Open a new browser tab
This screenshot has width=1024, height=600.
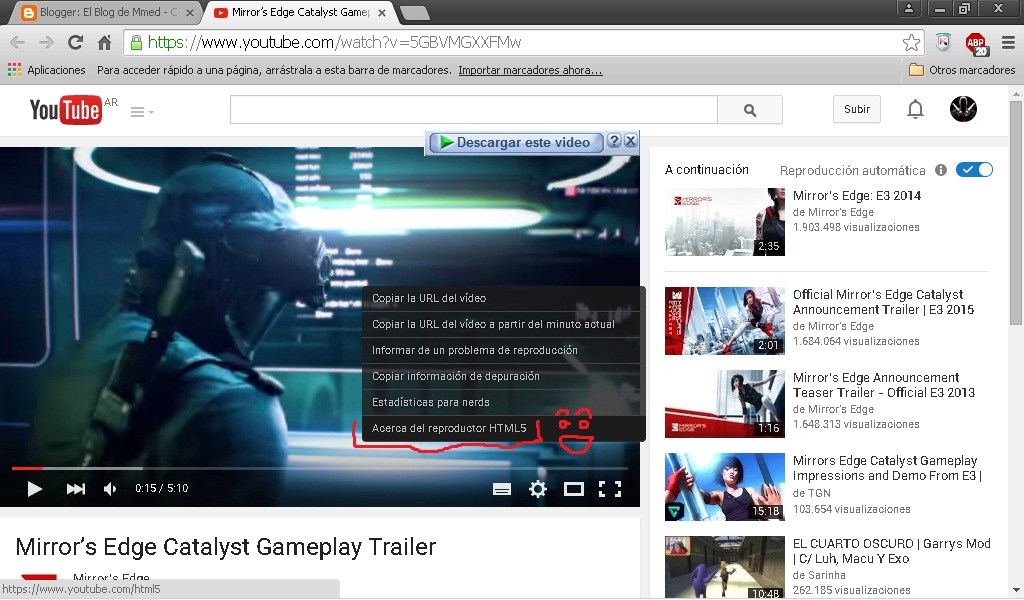414,13
